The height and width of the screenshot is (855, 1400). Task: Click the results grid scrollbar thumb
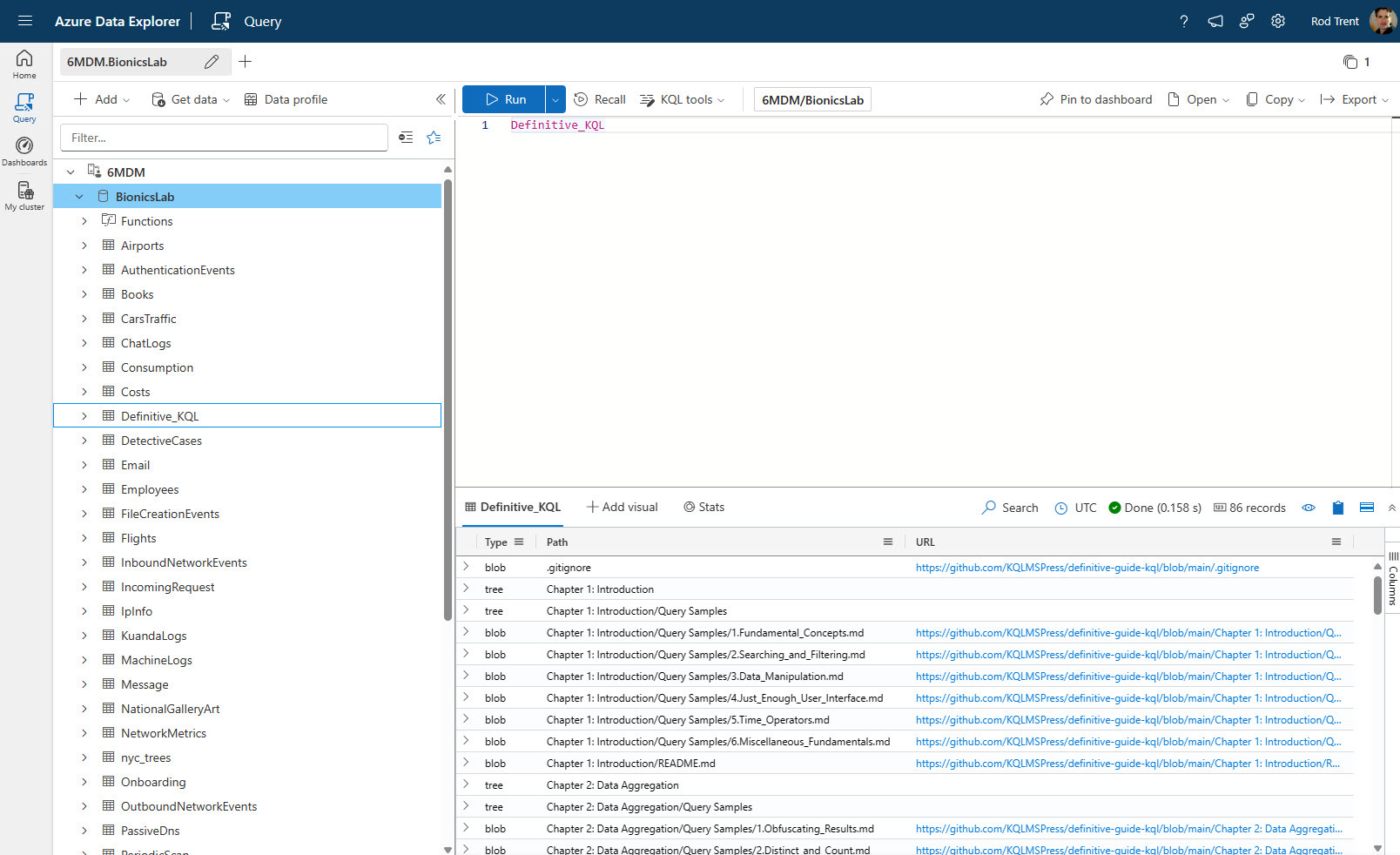[x=1377, y=594]
